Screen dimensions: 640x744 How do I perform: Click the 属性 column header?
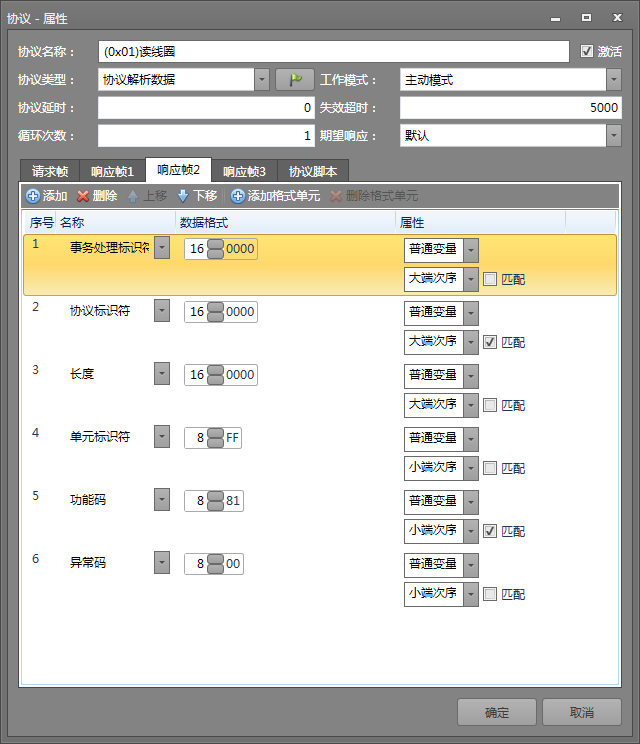pyautogui.click(x=481, y=223)
